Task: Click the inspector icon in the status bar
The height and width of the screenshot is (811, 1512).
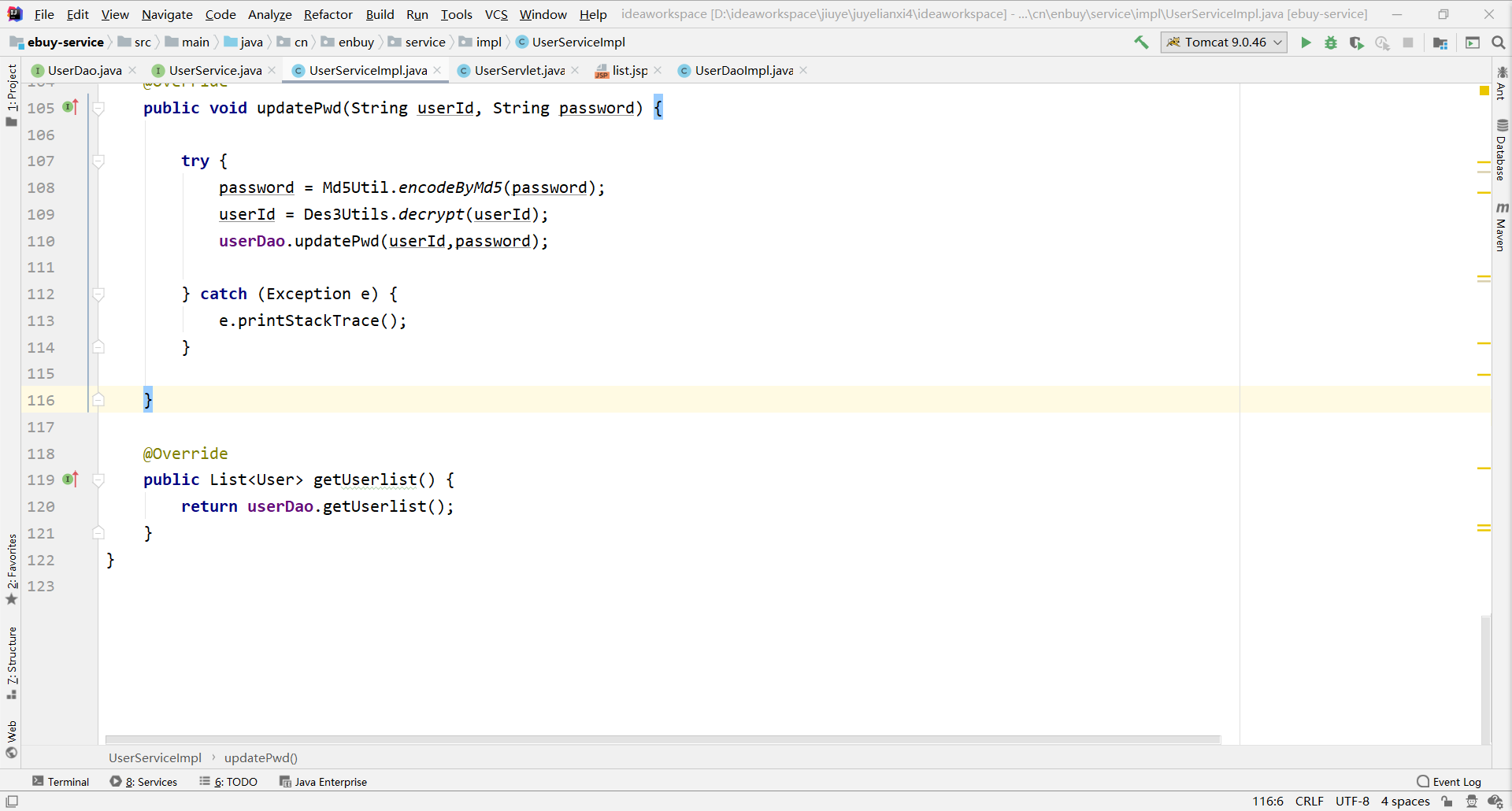Action: [x=1472, y=802]
